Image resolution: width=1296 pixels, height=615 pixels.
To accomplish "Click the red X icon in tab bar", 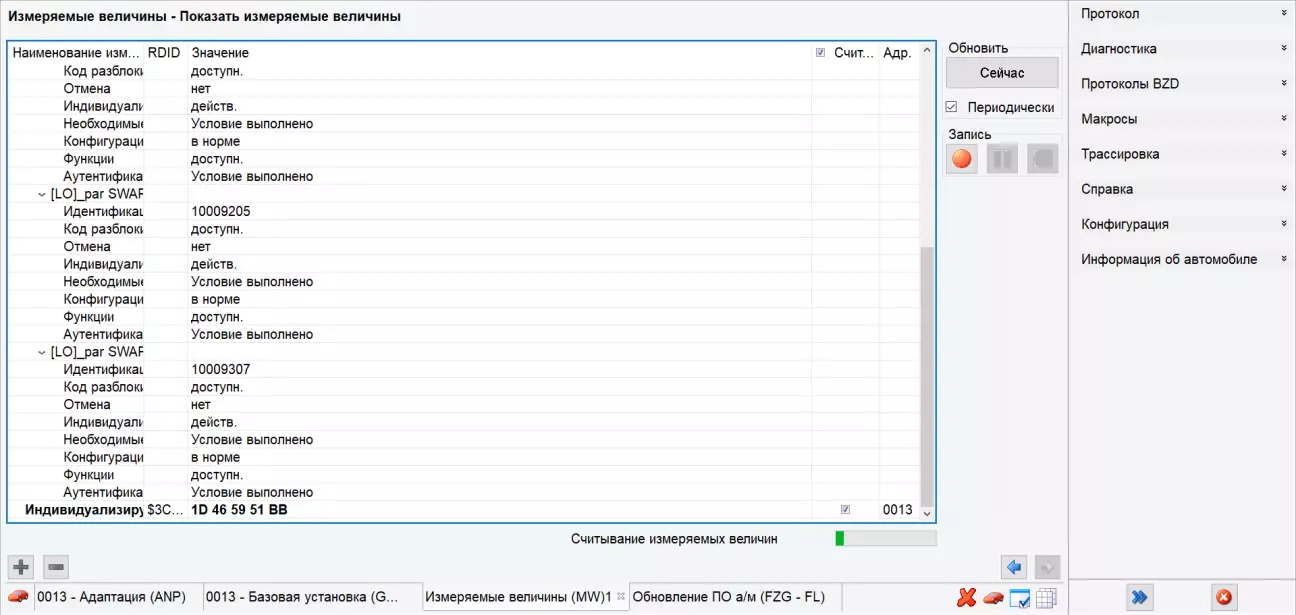I will (966, 598).
